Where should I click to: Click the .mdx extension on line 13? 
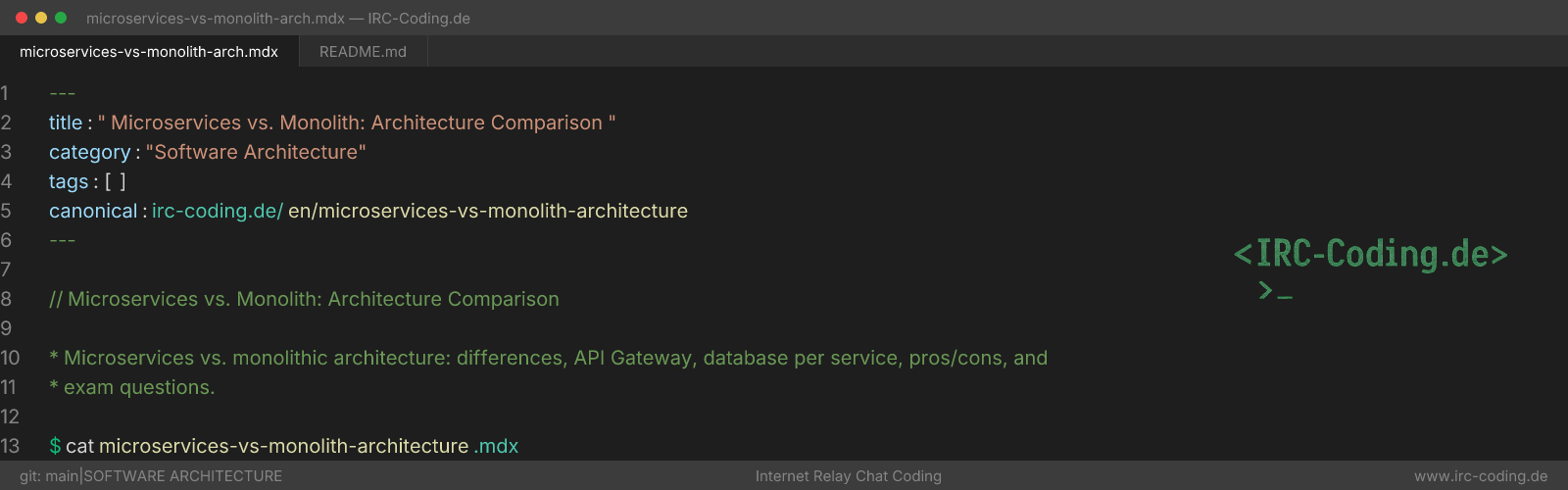(496, 446)
